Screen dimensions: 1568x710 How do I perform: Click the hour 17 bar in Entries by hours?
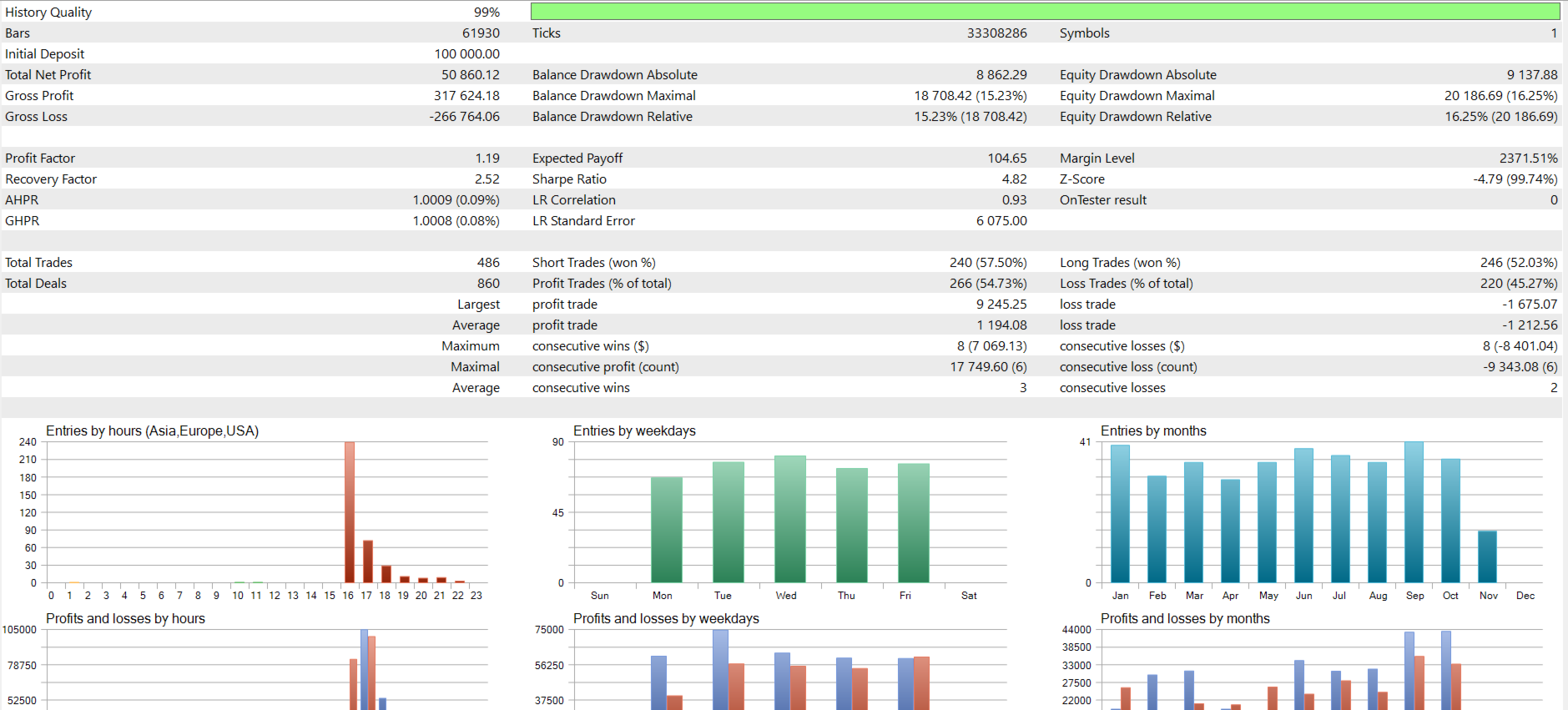pos(368,561)
